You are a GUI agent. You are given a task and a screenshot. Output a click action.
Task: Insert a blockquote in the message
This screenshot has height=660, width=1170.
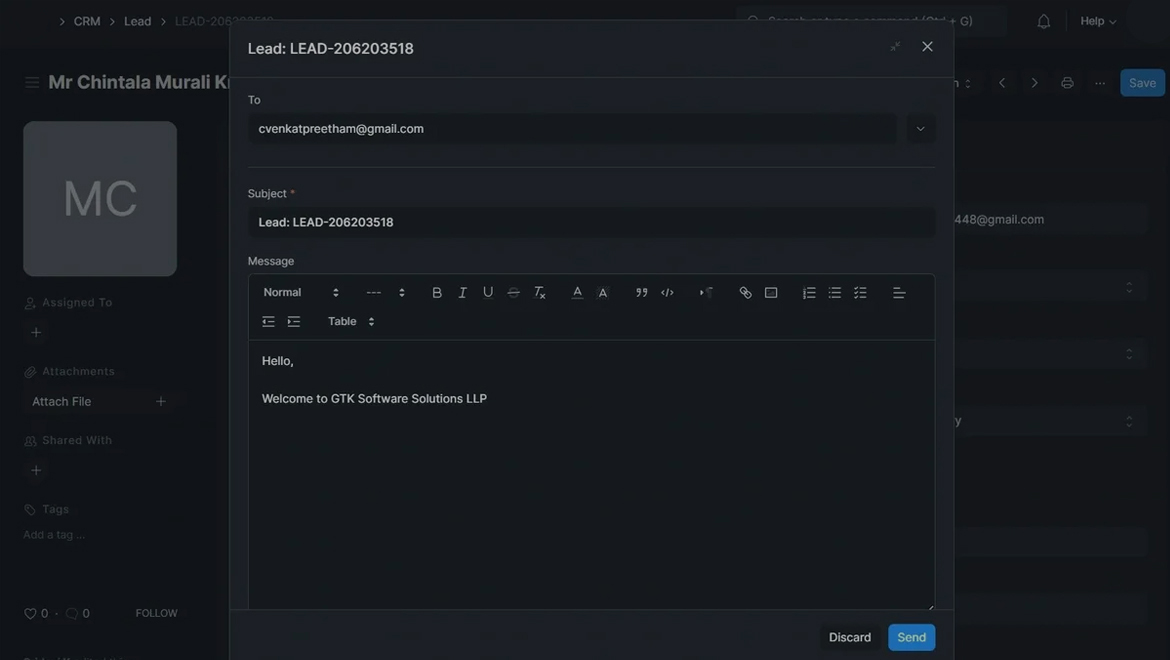[x=642, y=292]
